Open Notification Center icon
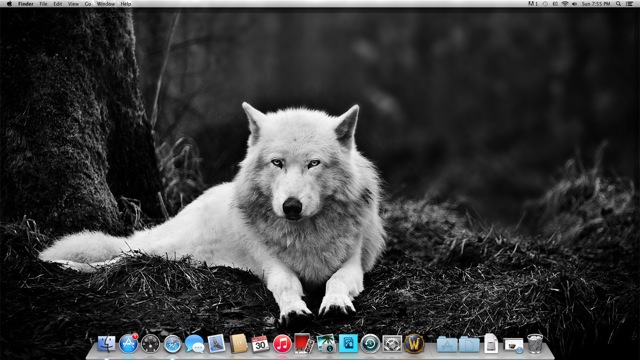Image resolution: width=640 pixels, height=360 pixels. tap(629, 4)
